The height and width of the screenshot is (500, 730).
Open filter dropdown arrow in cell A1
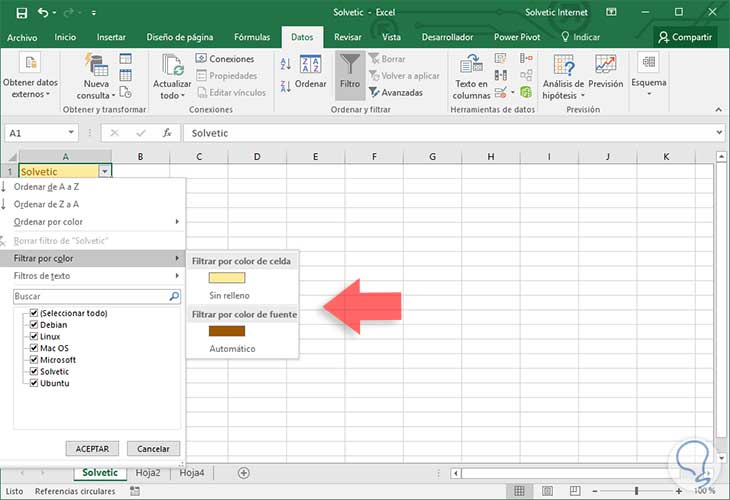105,171
